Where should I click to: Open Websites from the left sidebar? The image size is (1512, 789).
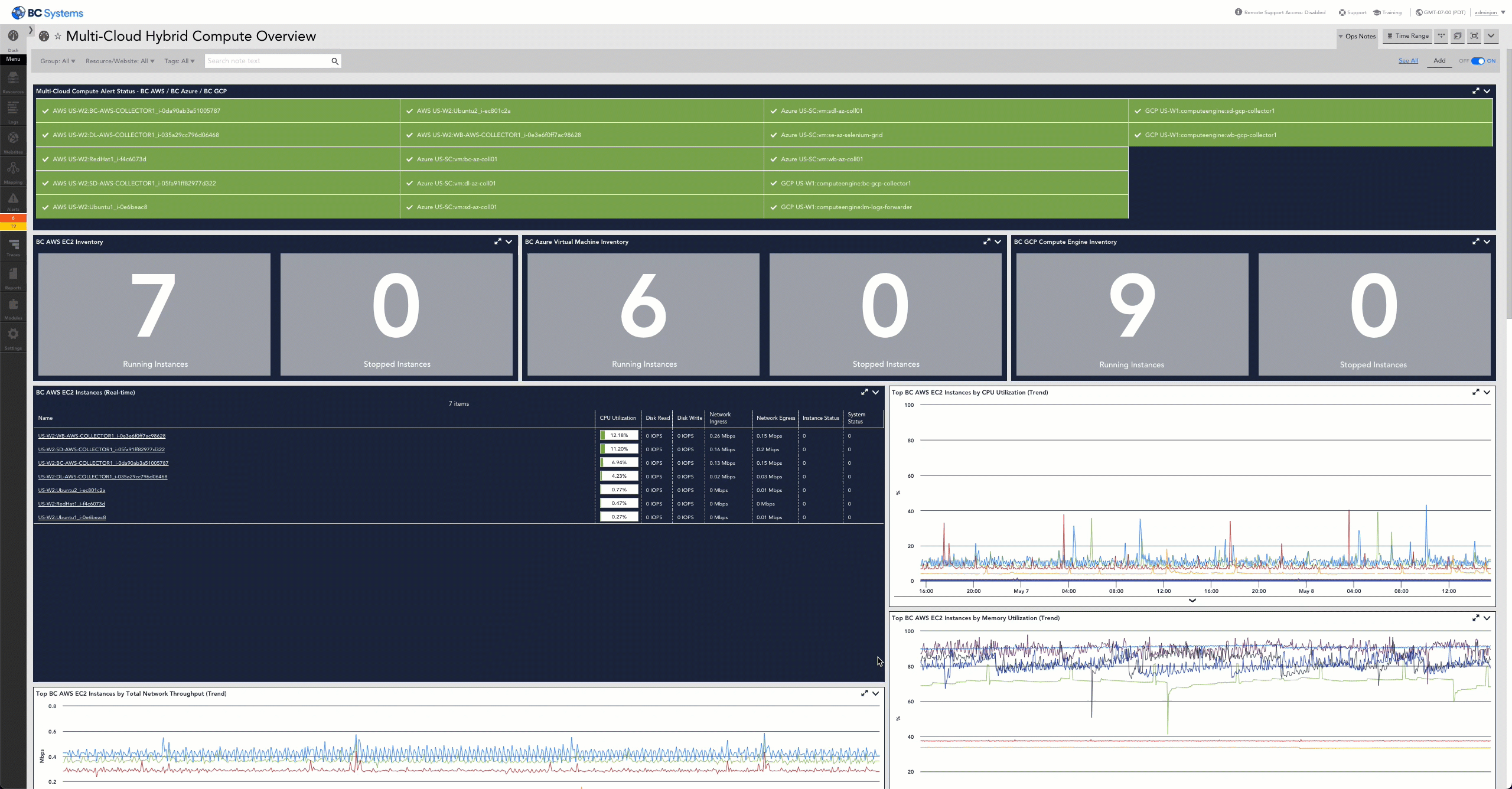[x=13, y=138]
